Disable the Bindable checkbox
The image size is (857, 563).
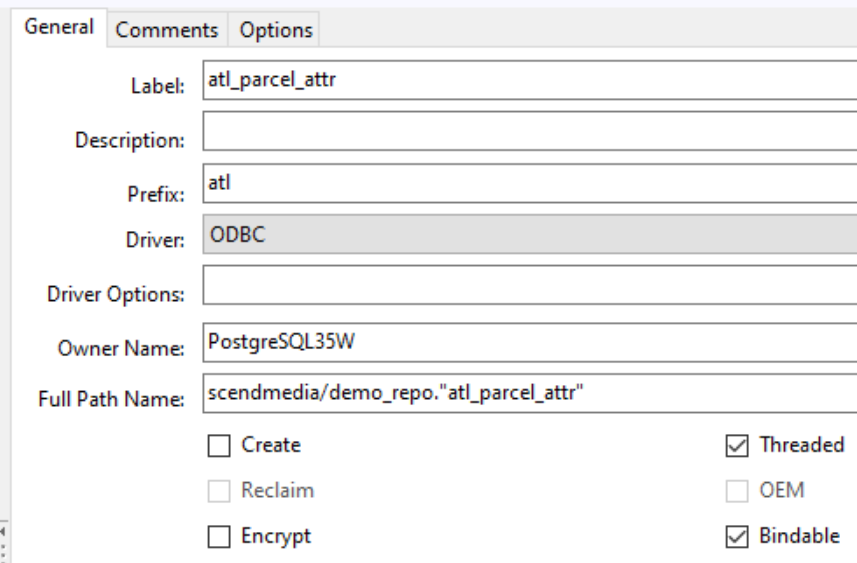tap(735, 536)
